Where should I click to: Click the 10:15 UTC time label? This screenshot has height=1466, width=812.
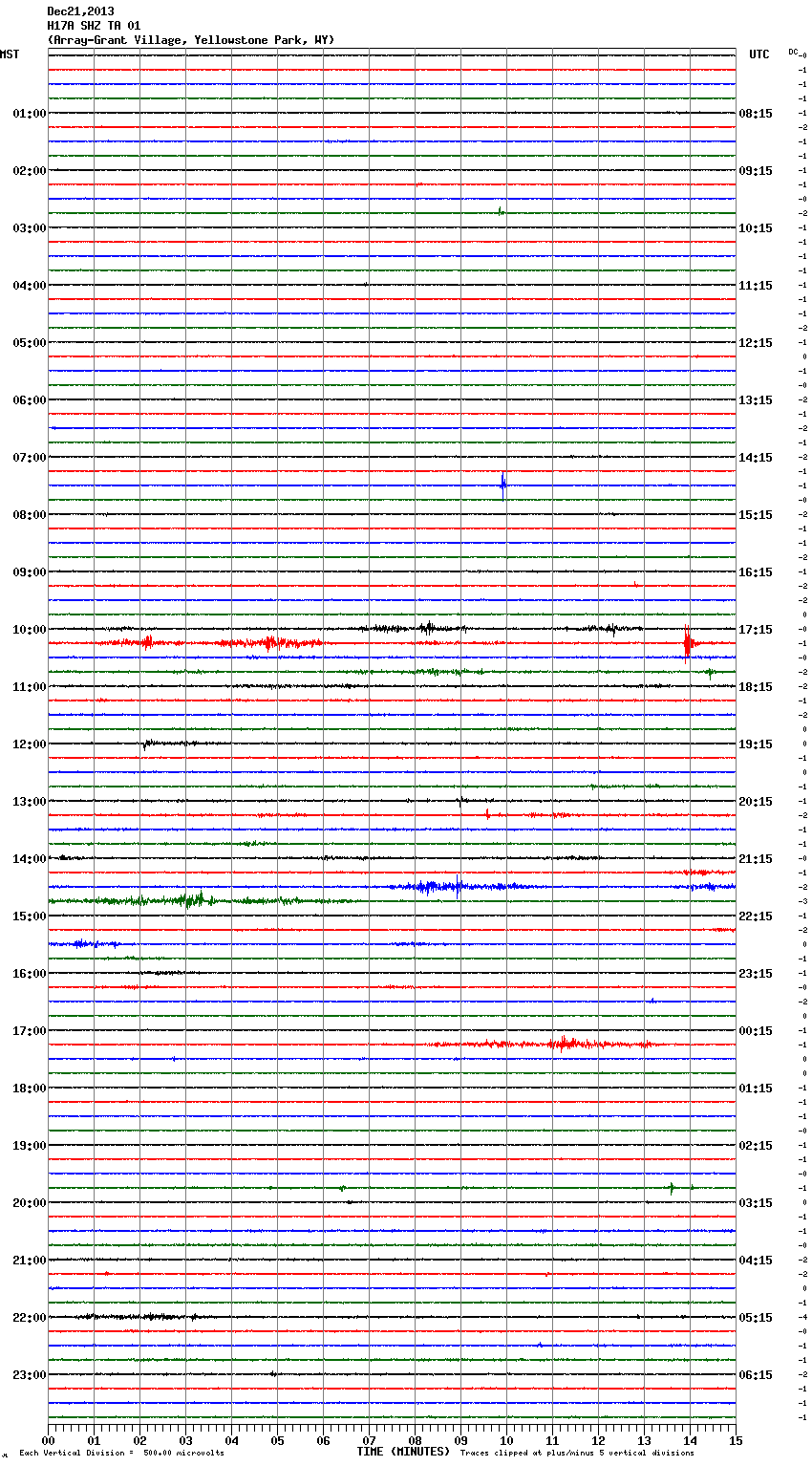[x=756, y=228]
